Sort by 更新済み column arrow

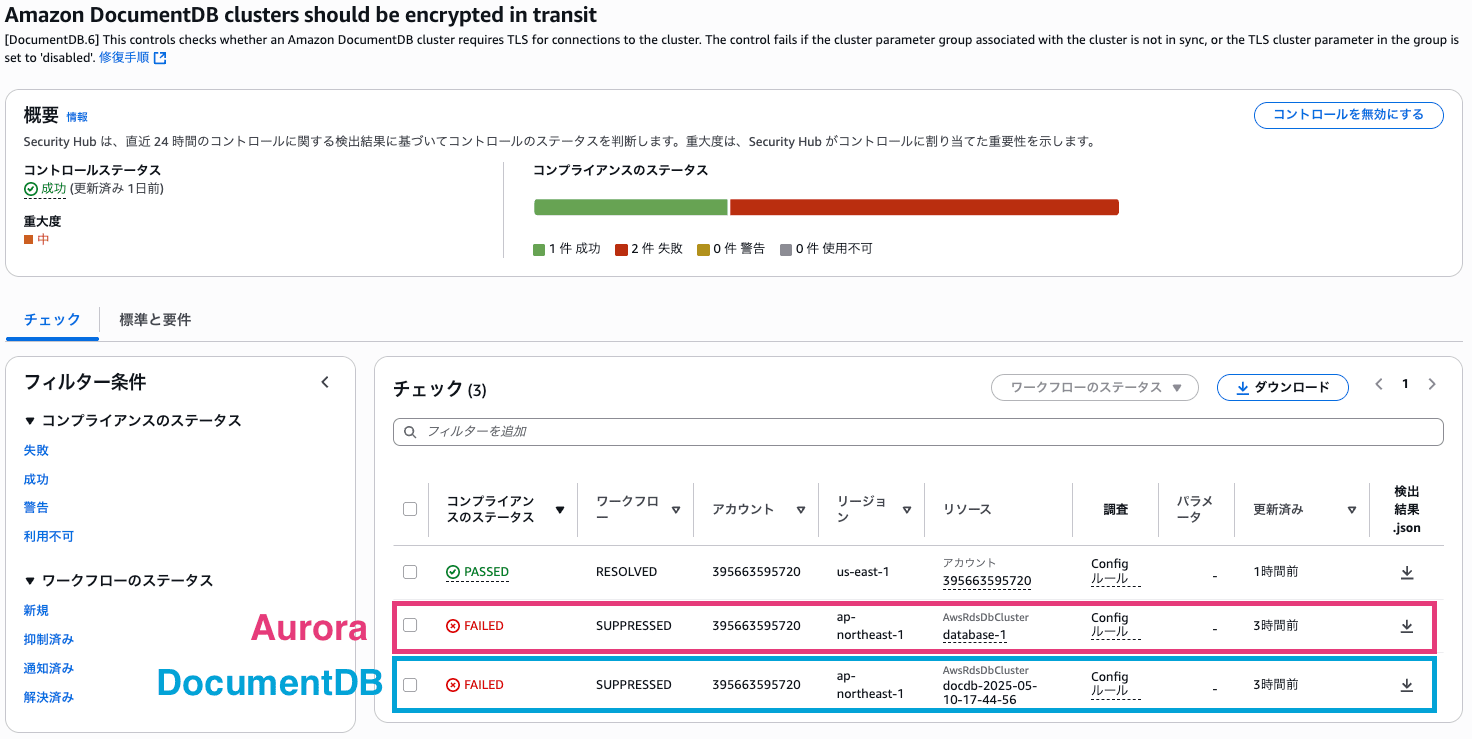(x=1350, y=510)
